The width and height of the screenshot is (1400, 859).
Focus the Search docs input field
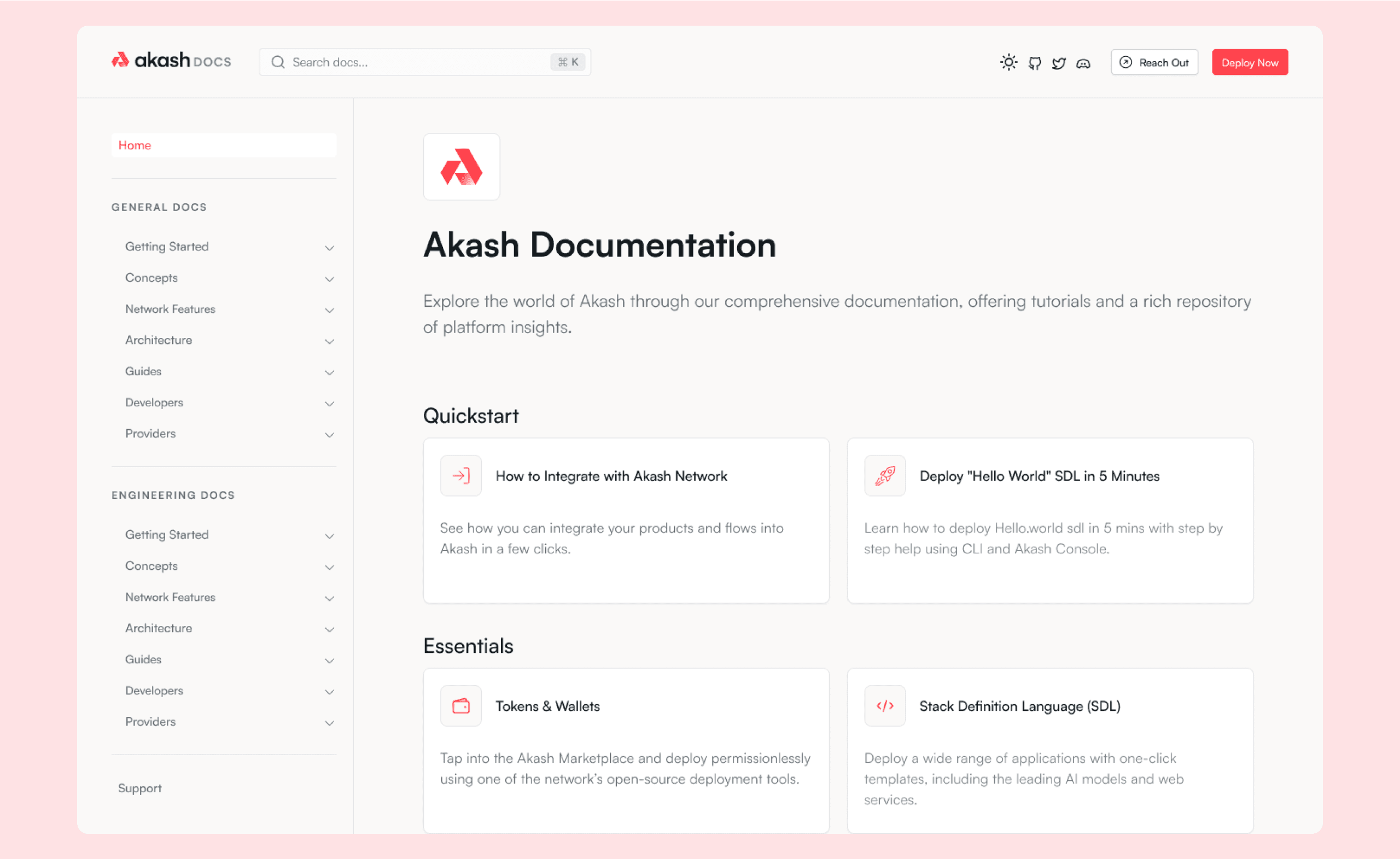(425, 62)
